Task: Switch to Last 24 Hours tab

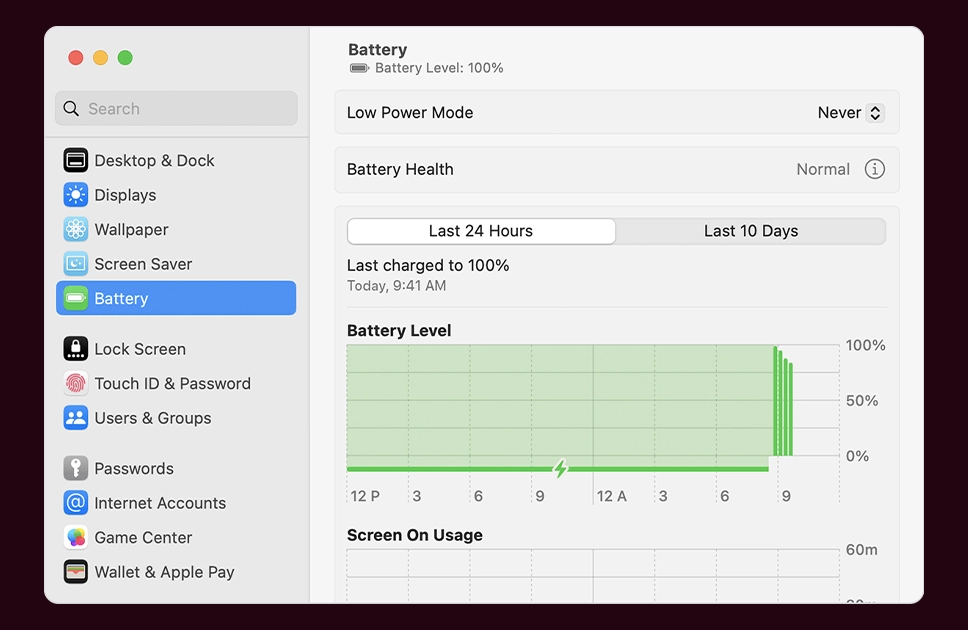Action: coord(481,231)
